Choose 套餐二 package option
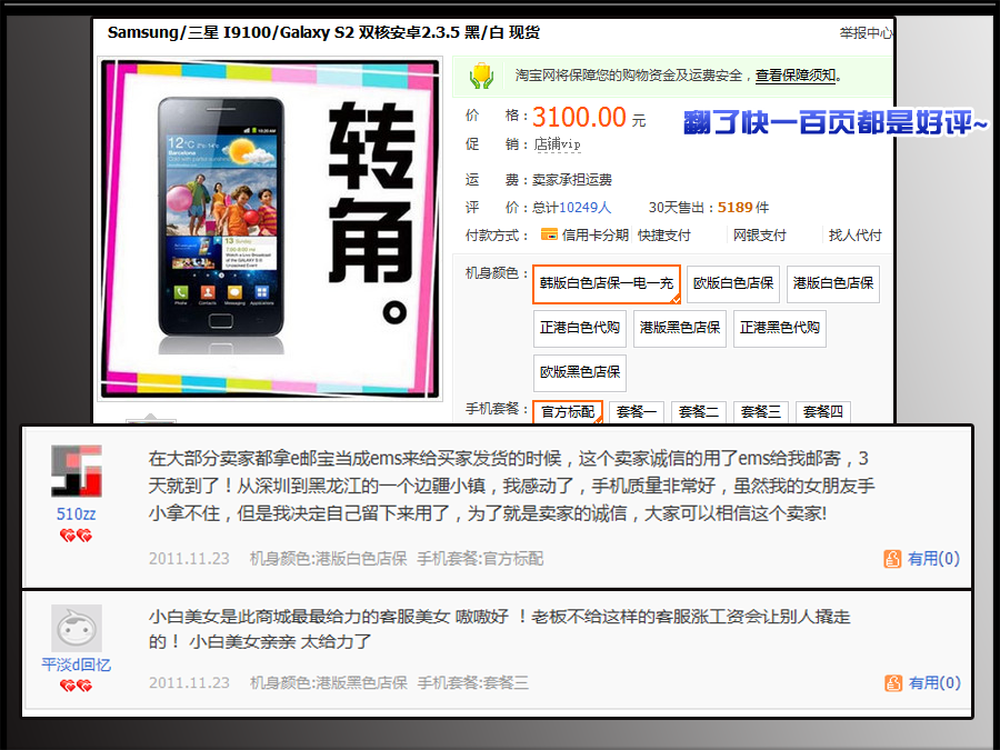Screen dimensions: 1000x750 (698, 412)
